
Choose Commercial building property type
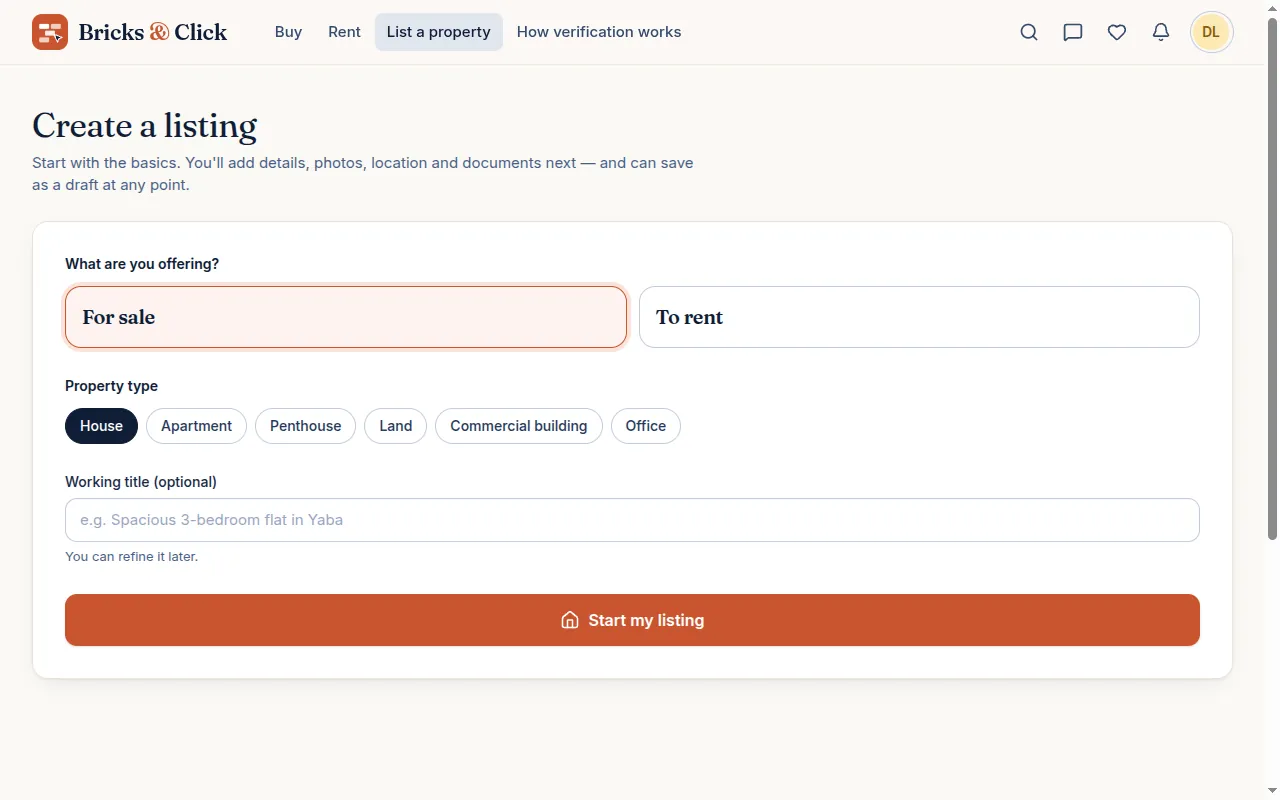(x=519, y=426)
